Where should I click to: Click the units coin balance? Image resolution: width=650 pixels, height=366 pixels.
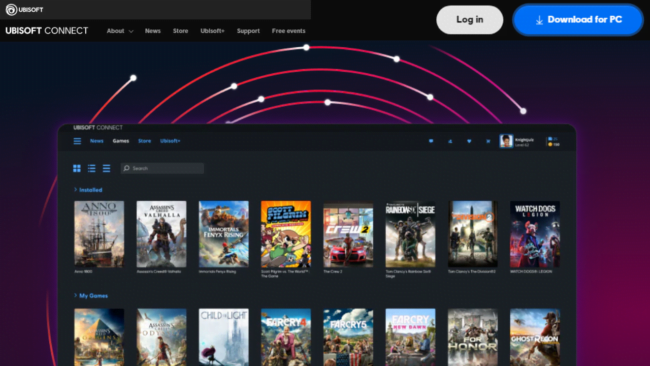553,145
